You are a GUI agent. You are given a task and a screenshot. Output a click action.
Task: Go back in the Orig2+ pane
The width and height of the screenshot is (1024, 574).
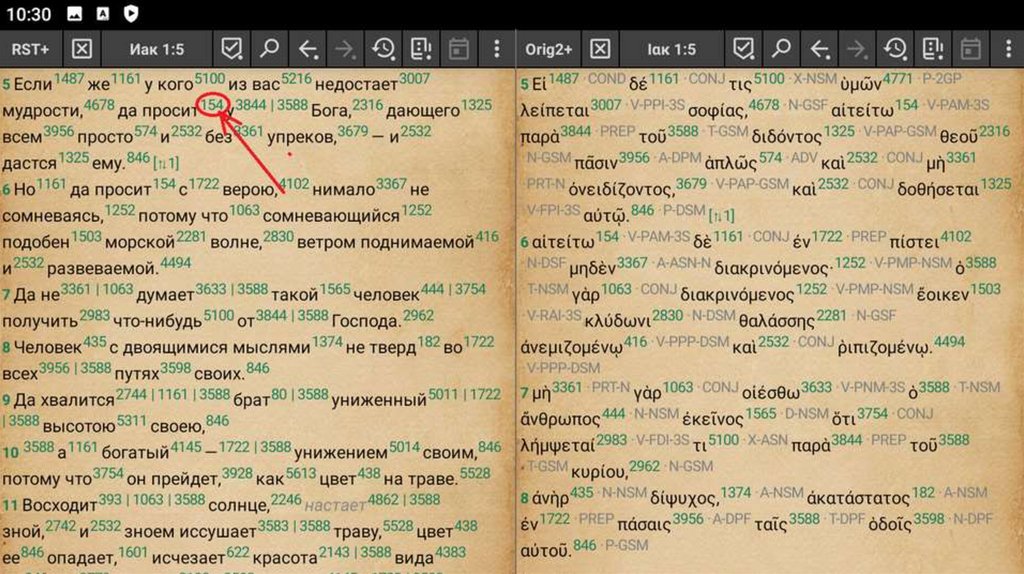[820, 49]
